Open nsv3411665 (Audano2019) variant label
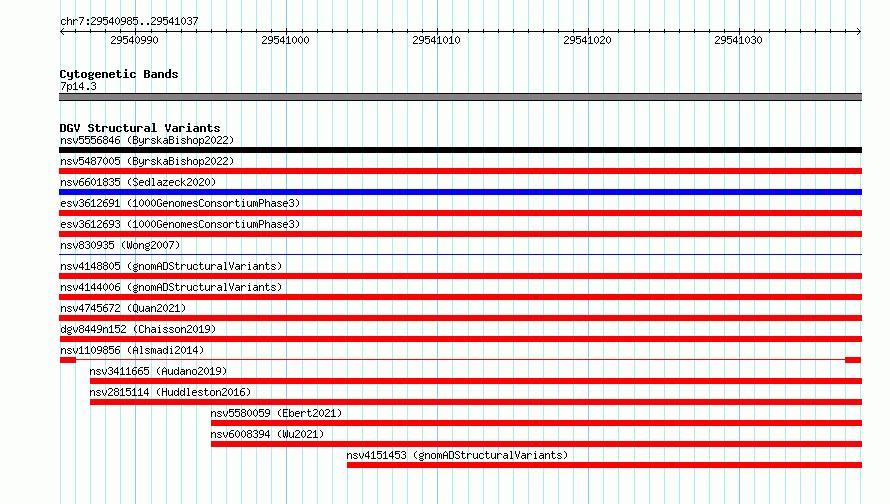The width and height of the screenshot is (890, 504). pyautogui.click(x=158, y=371)
